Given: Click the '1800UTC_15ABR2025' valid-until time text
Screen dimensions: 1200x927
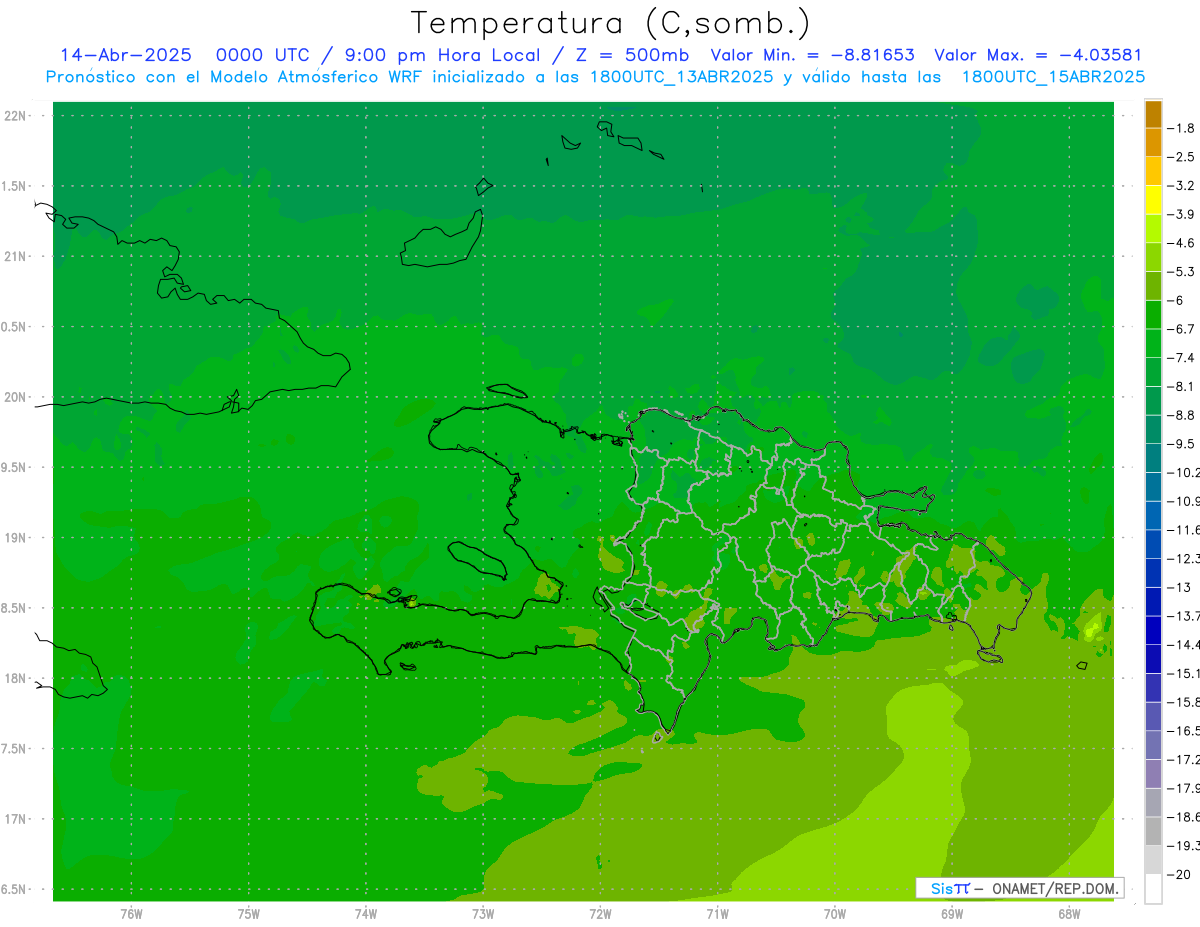Looking at the screenshot, I should click(x=1053, y=77).
